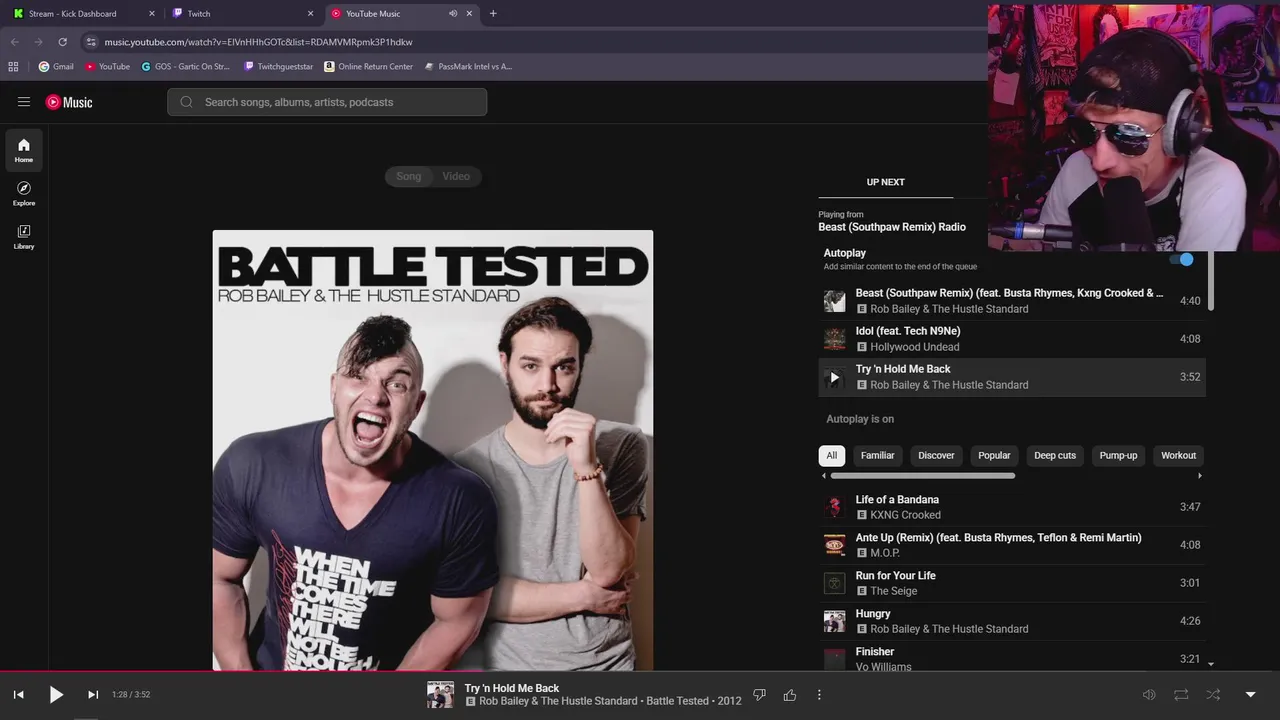Play Life of a Bandana by KXNG Crooked

pos(1012,507)
